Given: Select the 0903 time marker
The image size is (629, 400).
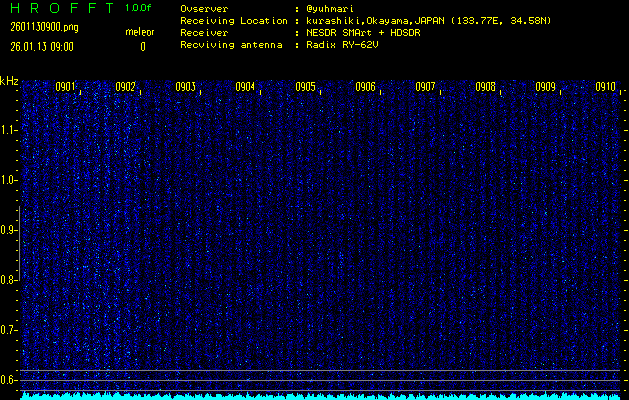Looking at the screenshot, I should click(x=186, y=87).
